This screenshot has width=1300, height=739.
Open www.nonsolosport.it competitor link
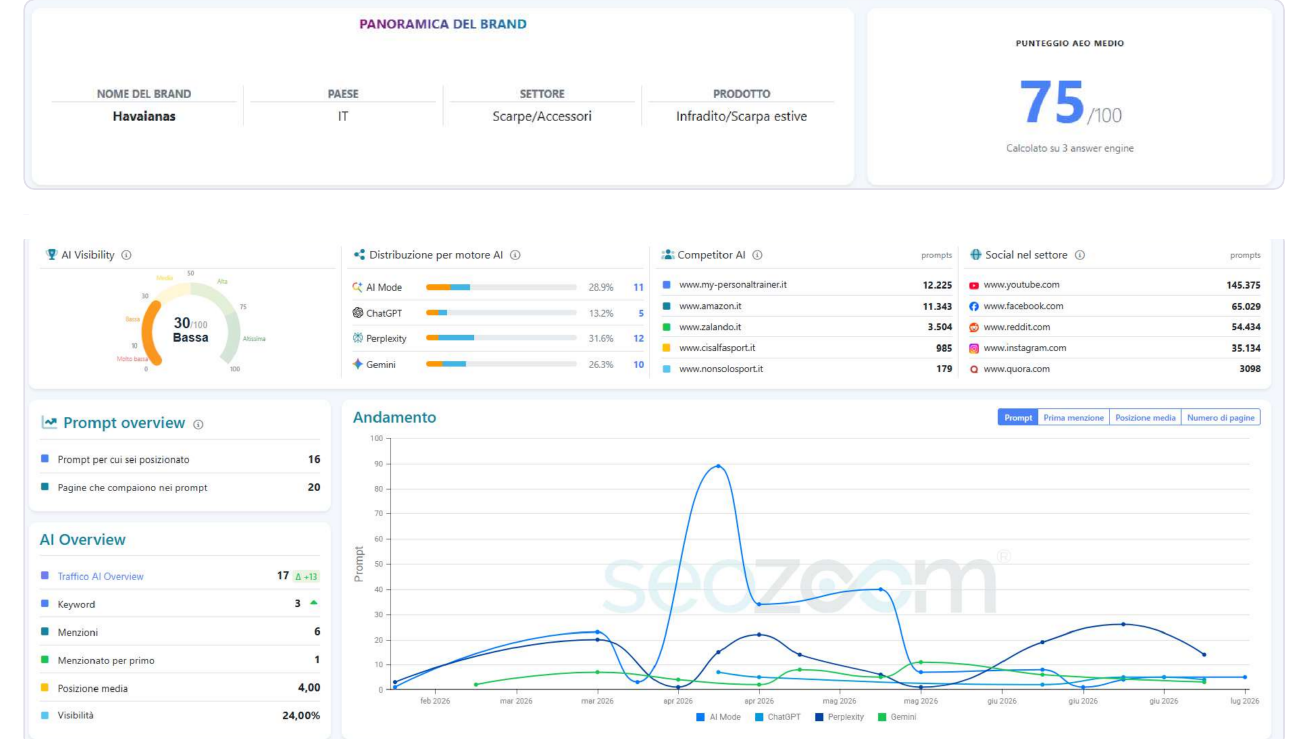pyautogui.click(x=721, y=369)
